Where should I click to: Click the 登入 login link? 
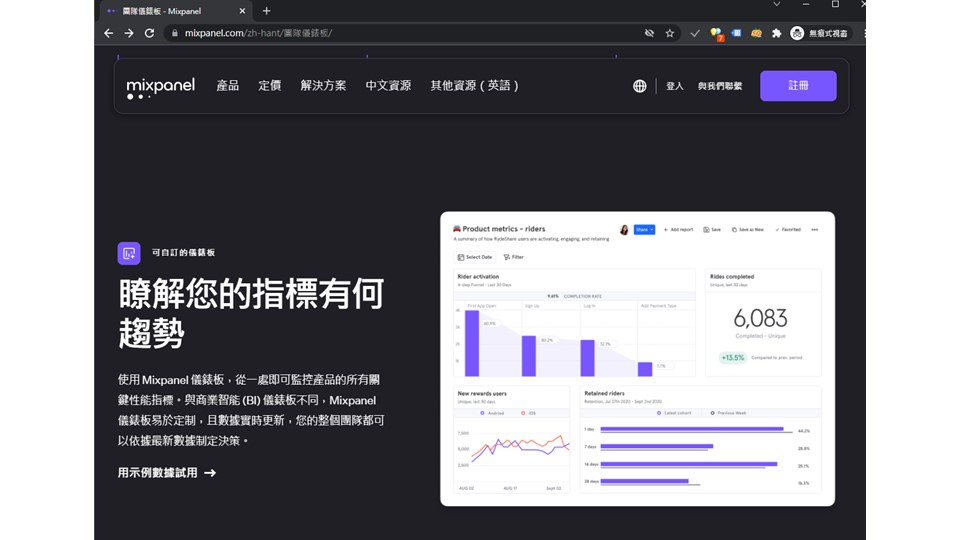pyautogui.click(x=675, y=86)
